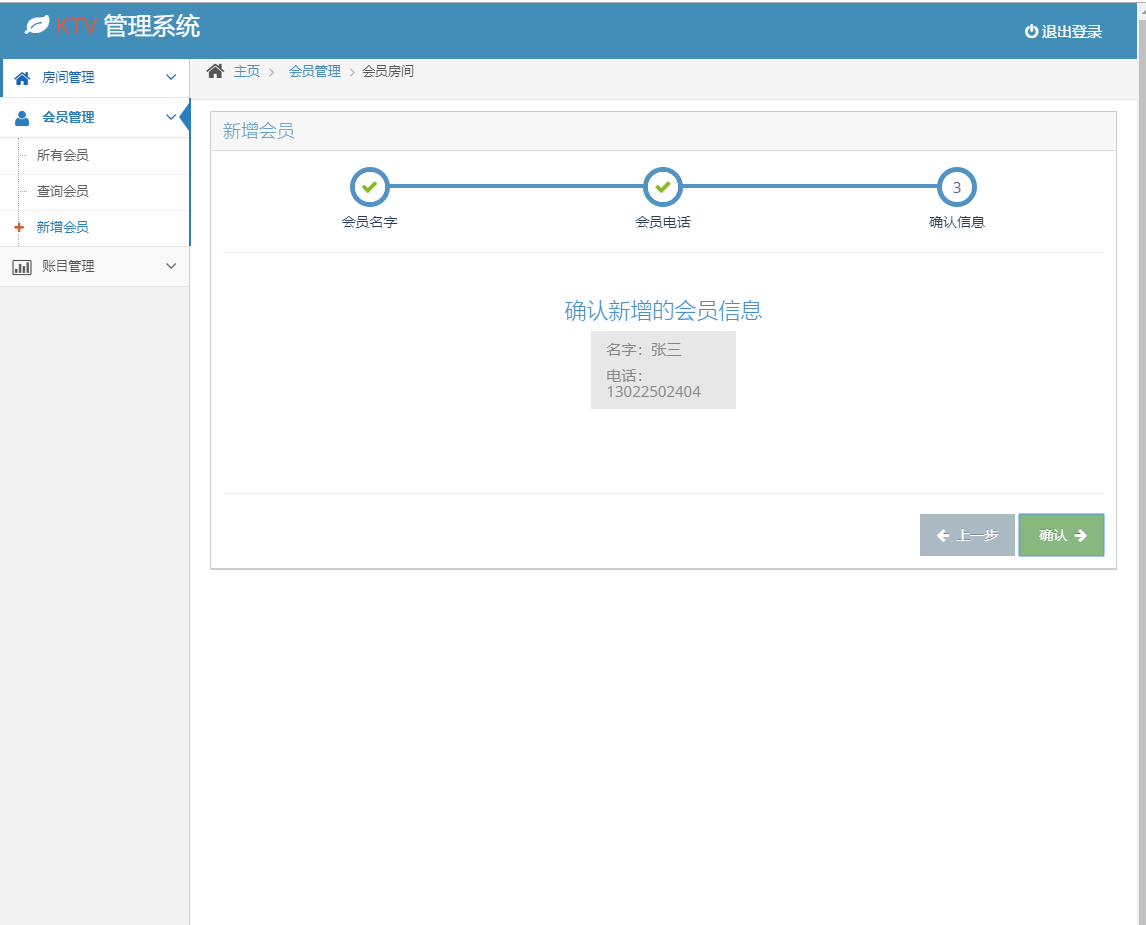The width and height of the screenshot is (1146, 925).
Task: Click the back arrow icon inside 上一步 button
Action: 945,534
